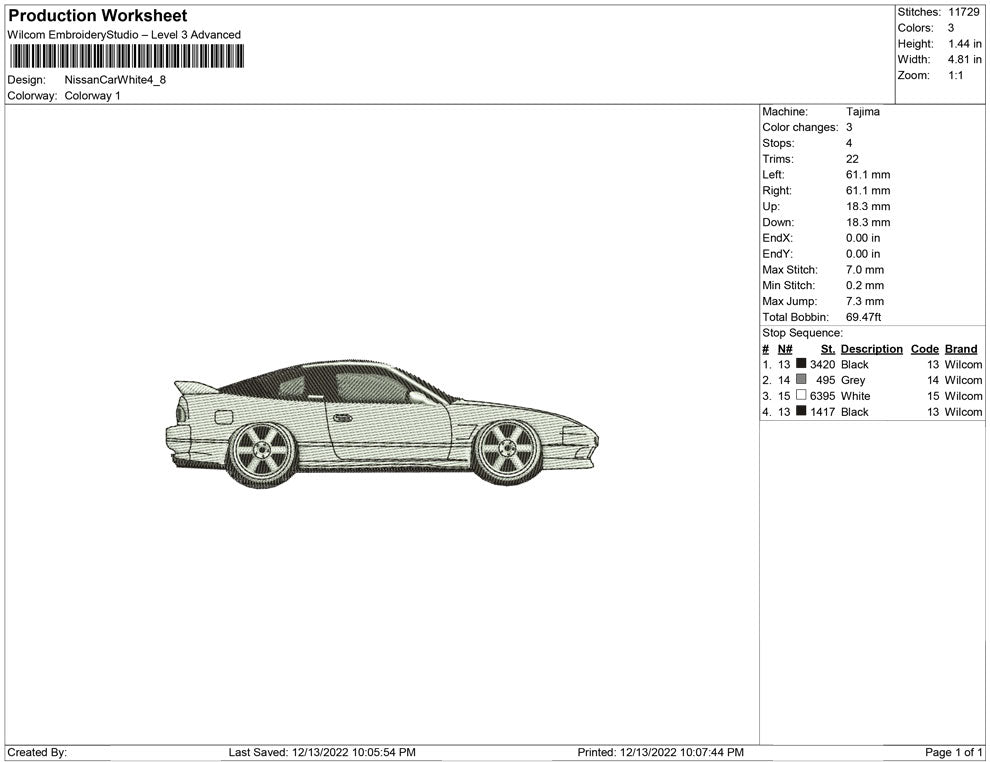Click 'Wilcom EmbroideryStudio – Level 3 Advanced' text
This screenshot has width=990, height=762.
[124, 35]
